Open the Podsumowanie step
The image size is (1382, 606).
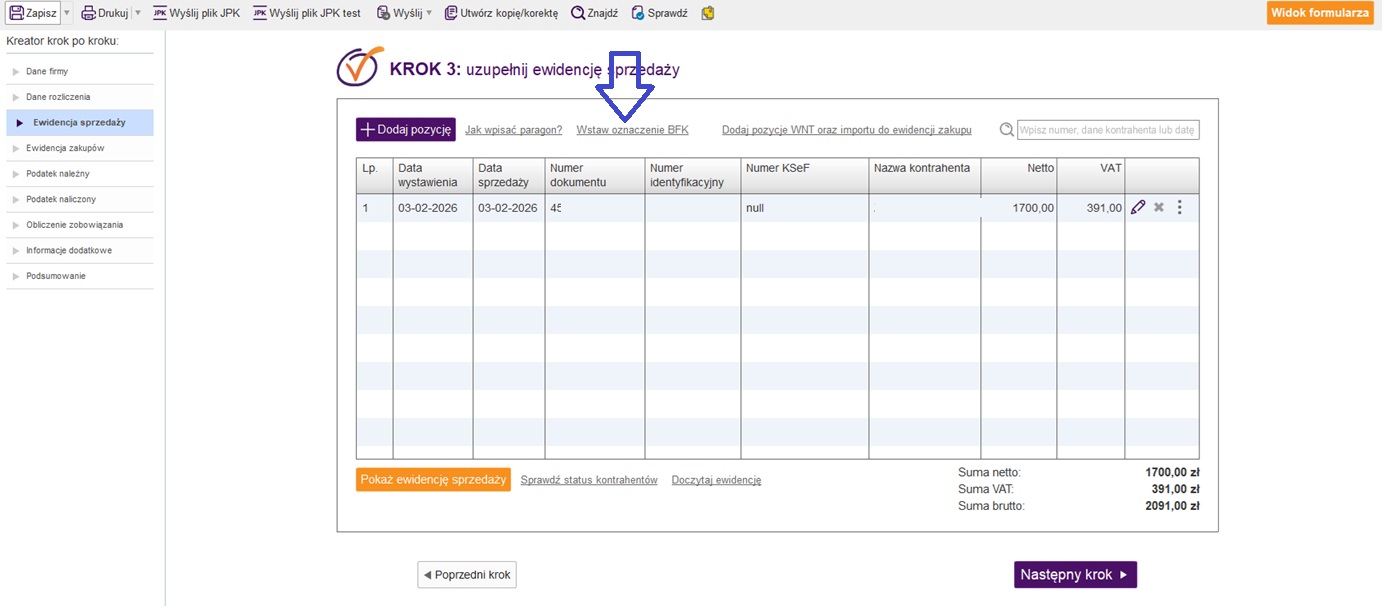pyautogui.click(x=56, y=276)
